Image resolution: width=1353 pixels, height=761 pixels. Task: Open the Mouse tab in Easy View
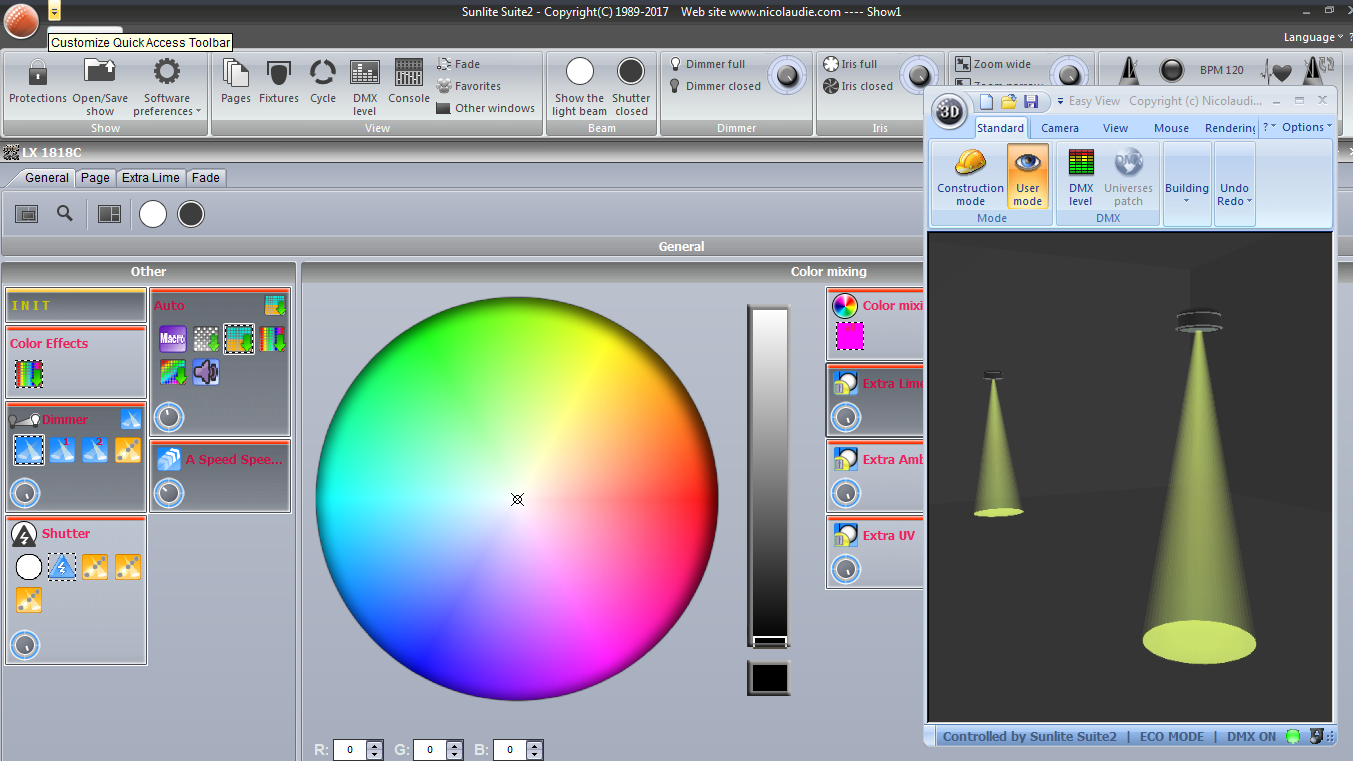[1172, 128]
